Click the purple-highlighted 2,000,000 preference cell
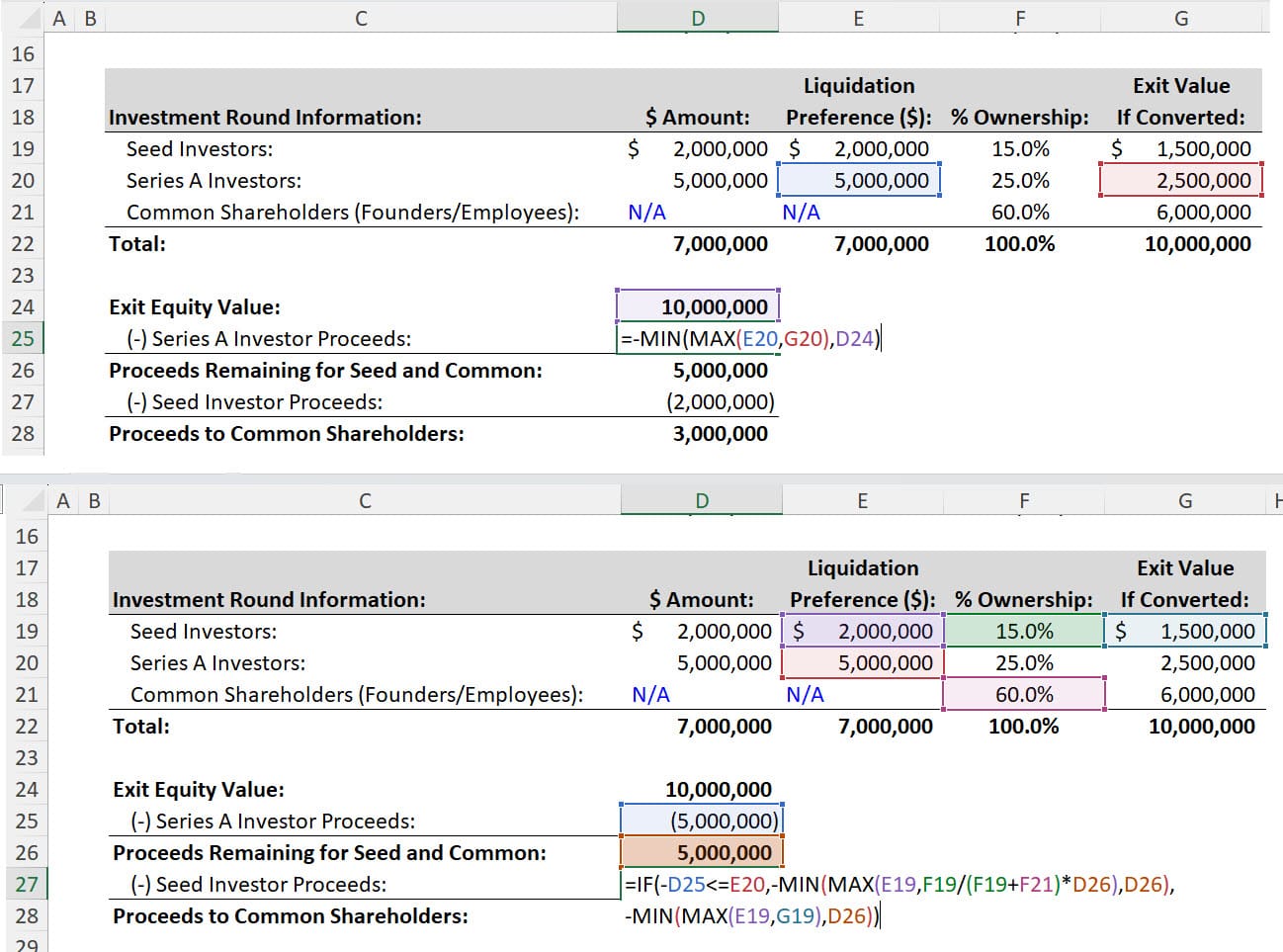 click(862, 631)
